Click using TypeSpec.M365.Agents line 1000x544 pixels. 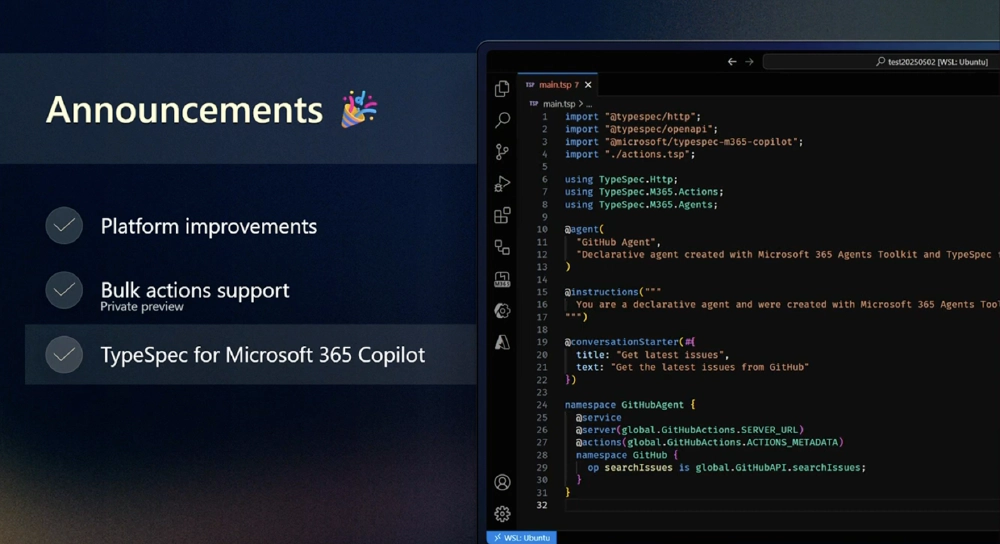pyautogui.click(x=641, y=205)
